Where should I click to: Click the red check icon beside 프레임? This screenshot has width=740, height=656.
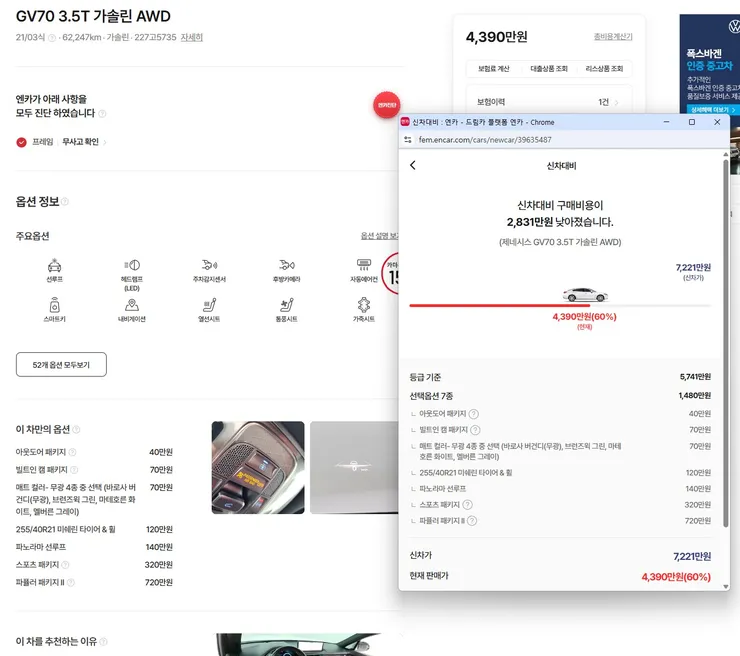(x=21, y=142)
